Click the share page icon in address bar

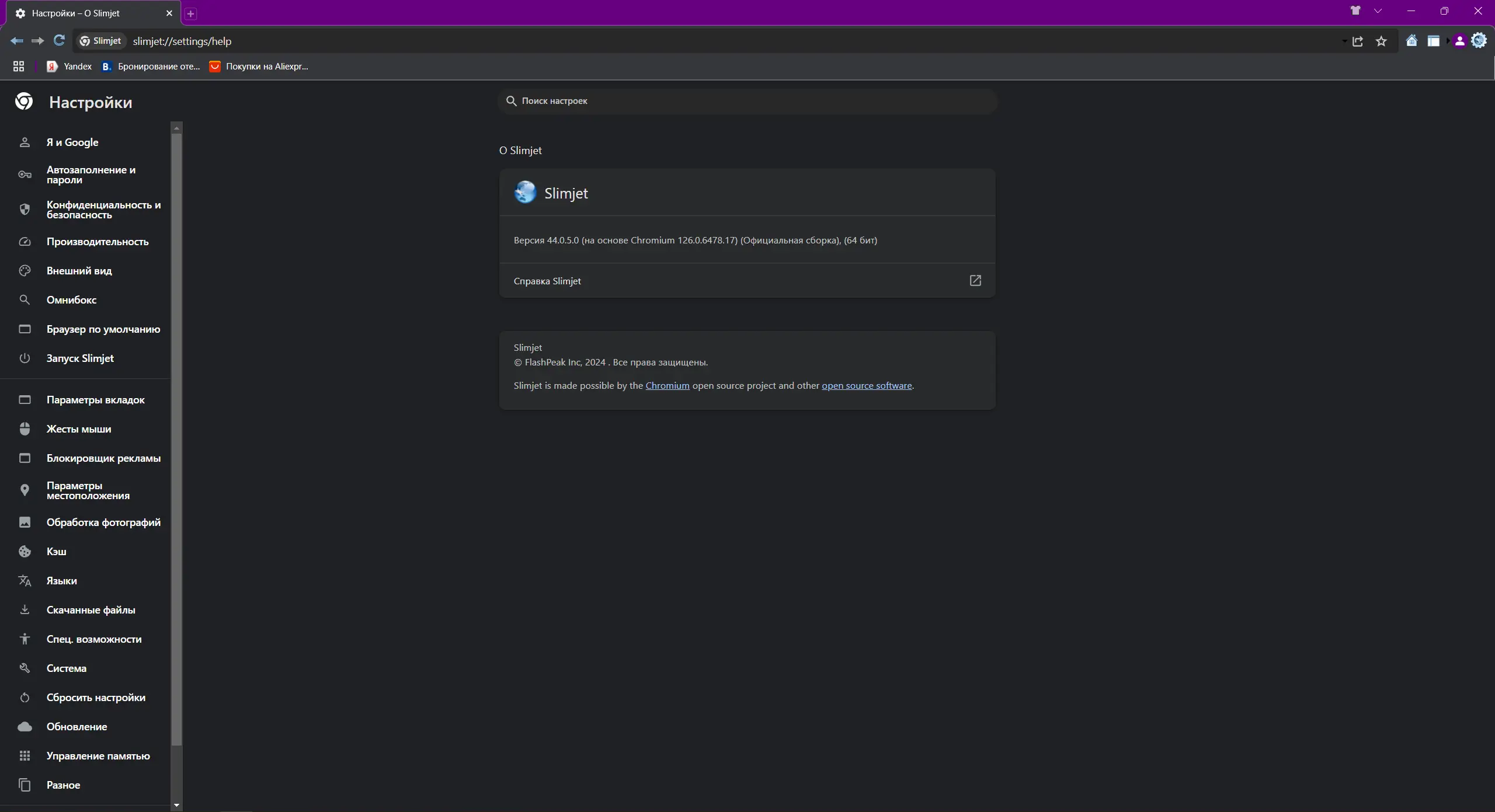pyautogui.click(x=1358, y=41)
